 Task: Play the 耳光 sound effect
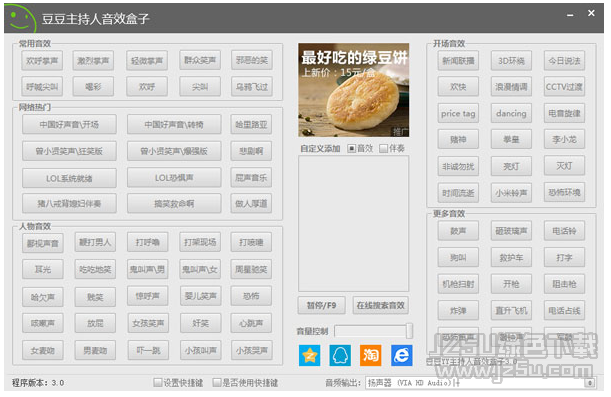(x=42, y=269)
